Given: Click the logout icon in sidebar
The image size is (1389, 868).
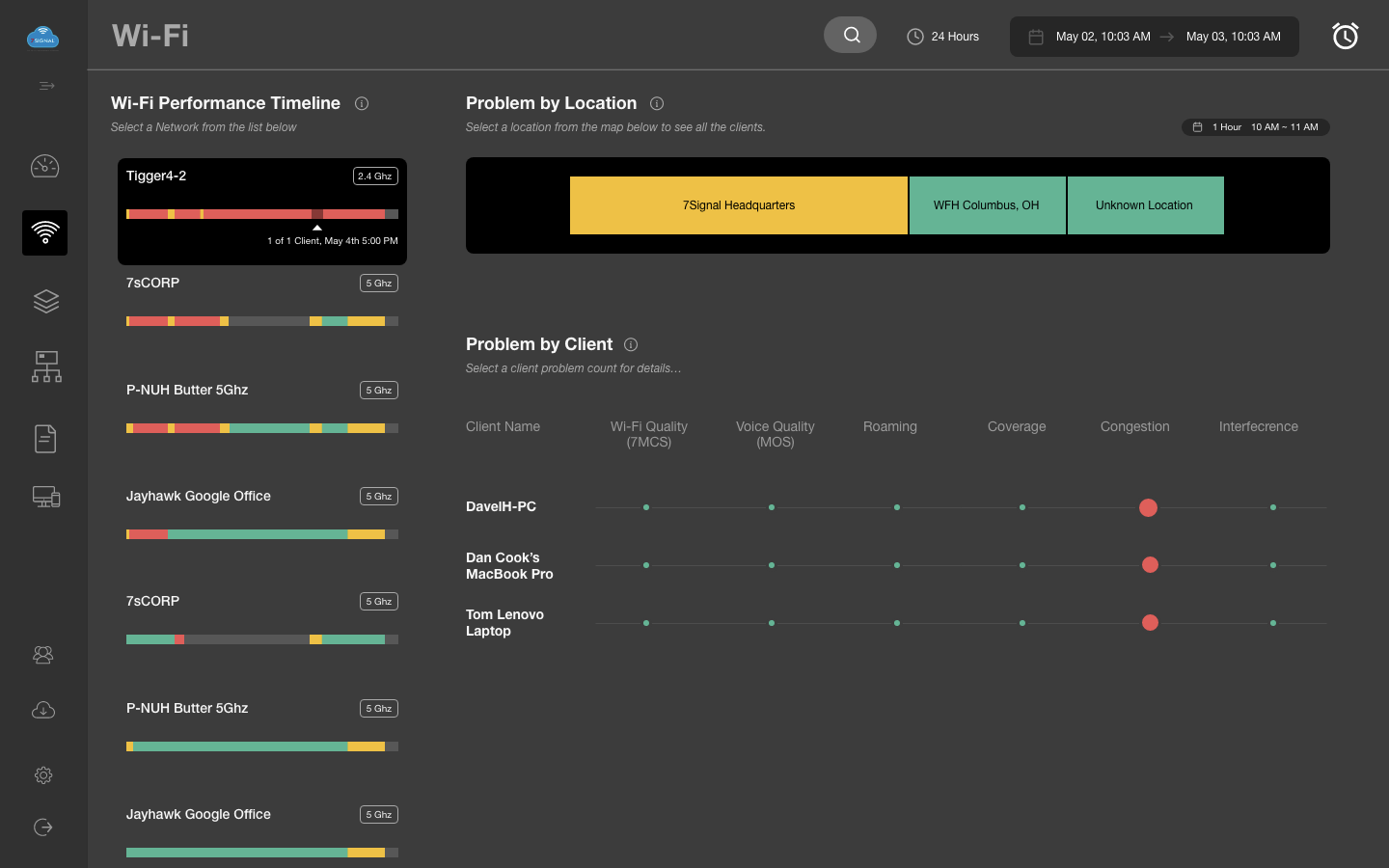Looking at the screenshot, I should point(43,827).
